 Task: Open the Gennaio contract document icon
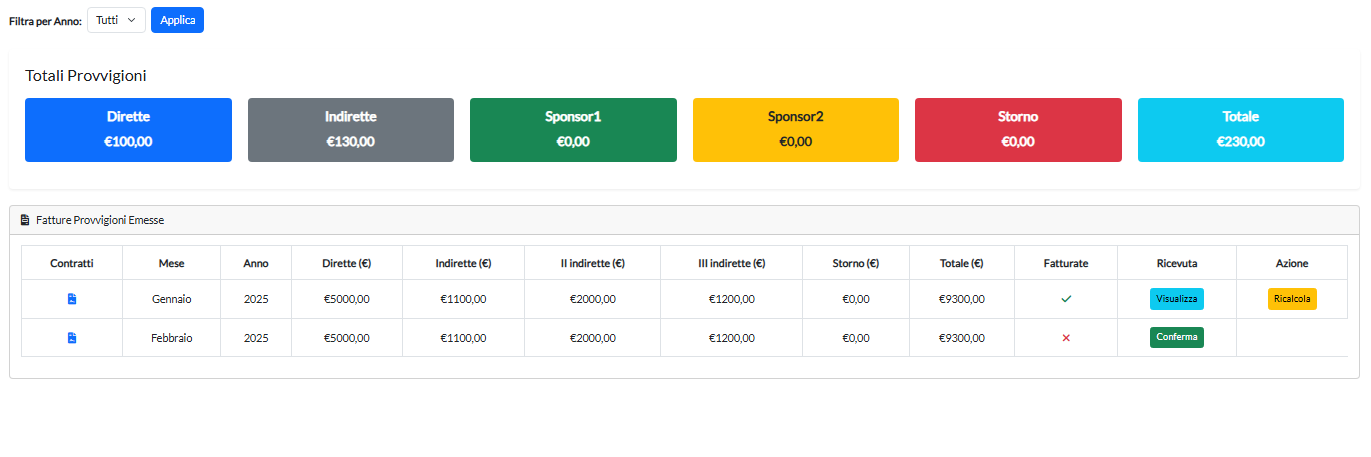[x=72, y=299]
